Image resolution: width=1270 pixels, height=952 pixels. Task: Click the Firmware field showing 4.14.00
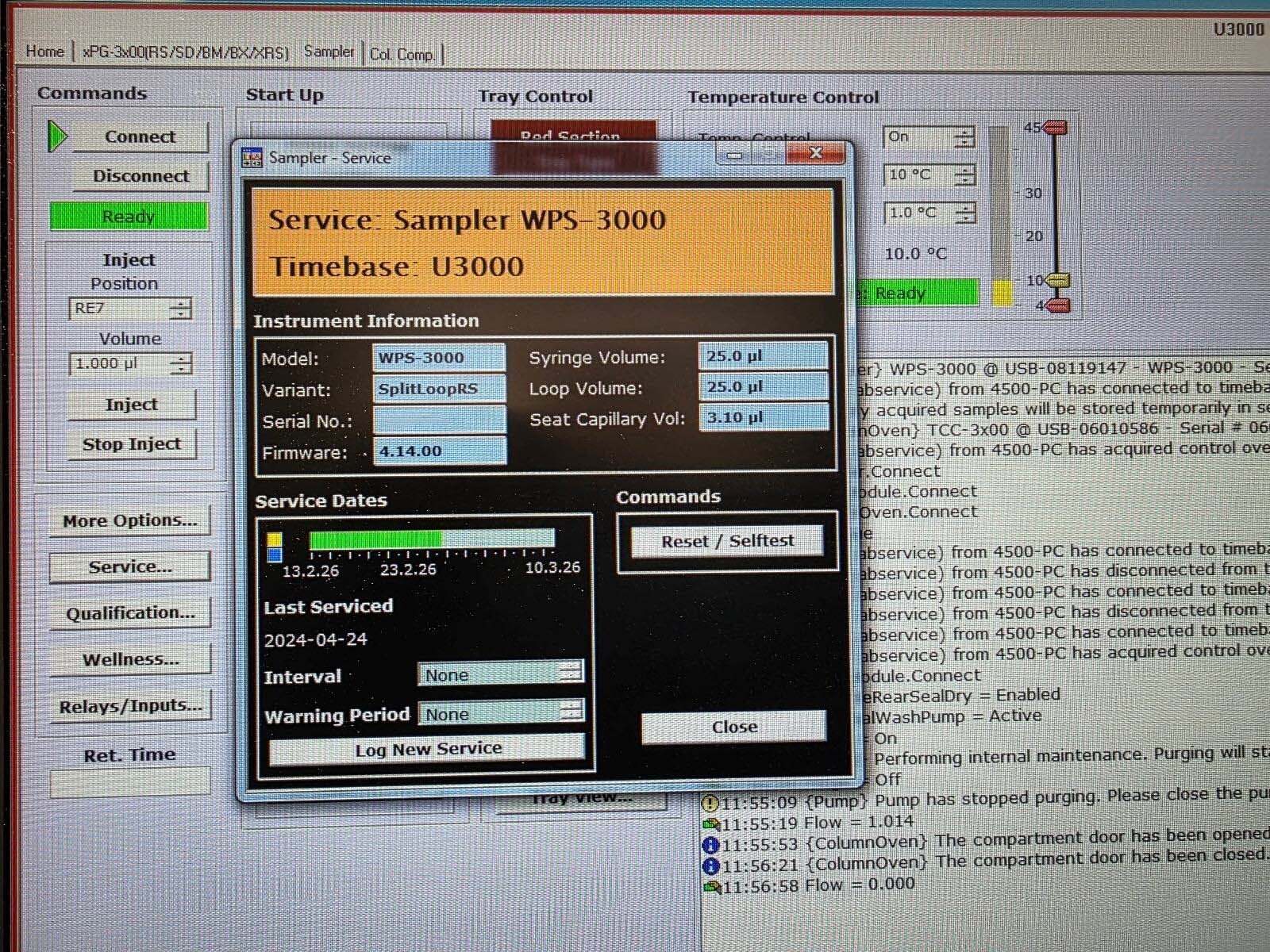tap(439, 451)
